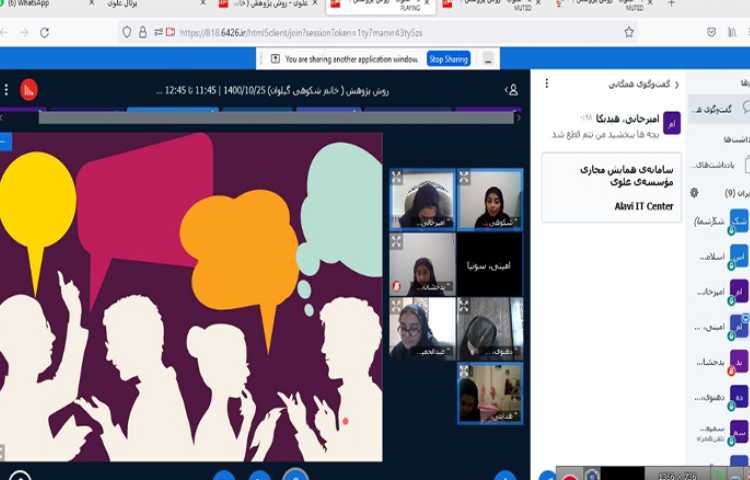Open the Firefox library icon
The image size is (750, 480).
click(x=732, y=32)
